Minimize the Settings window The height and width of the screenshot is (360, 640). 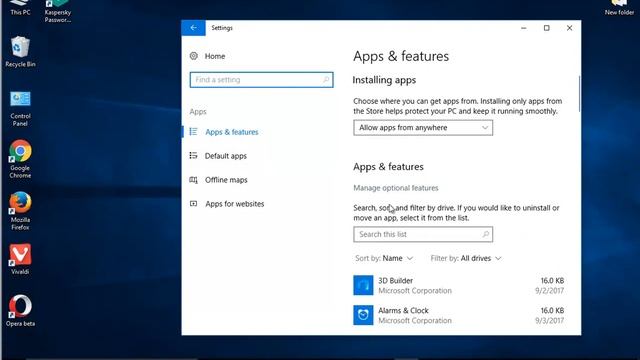[524, 28]
